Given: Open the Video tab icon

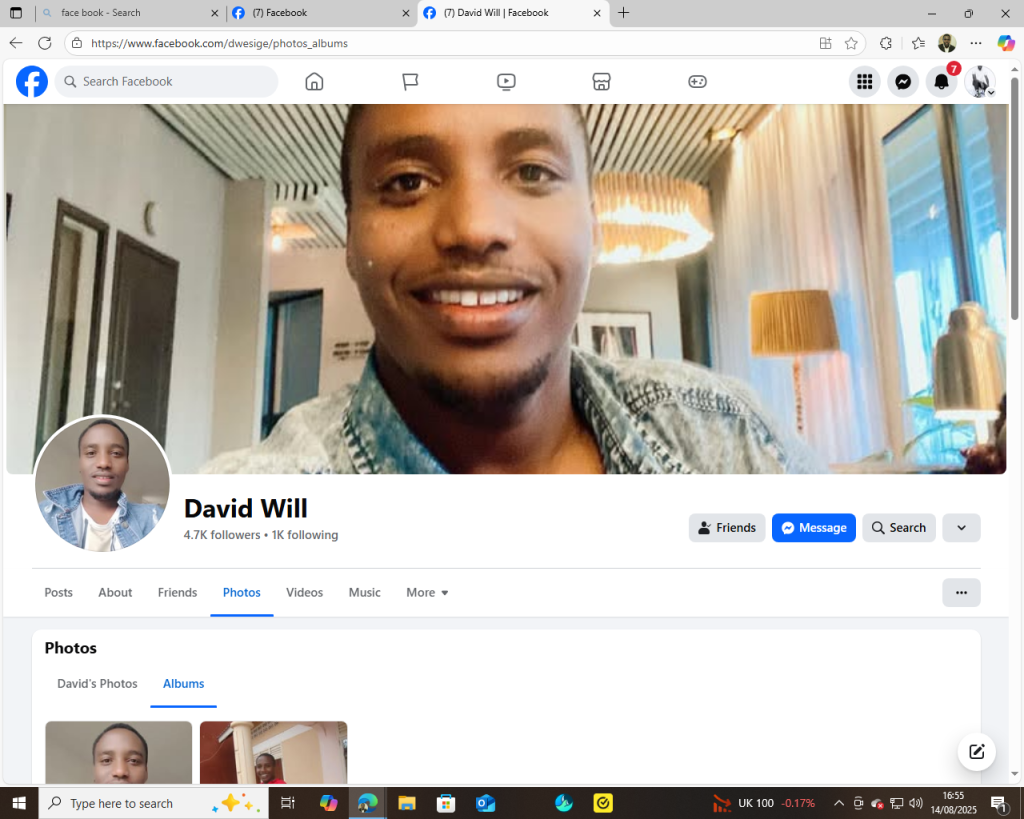Looking at the screenshot, I should 506,82.
